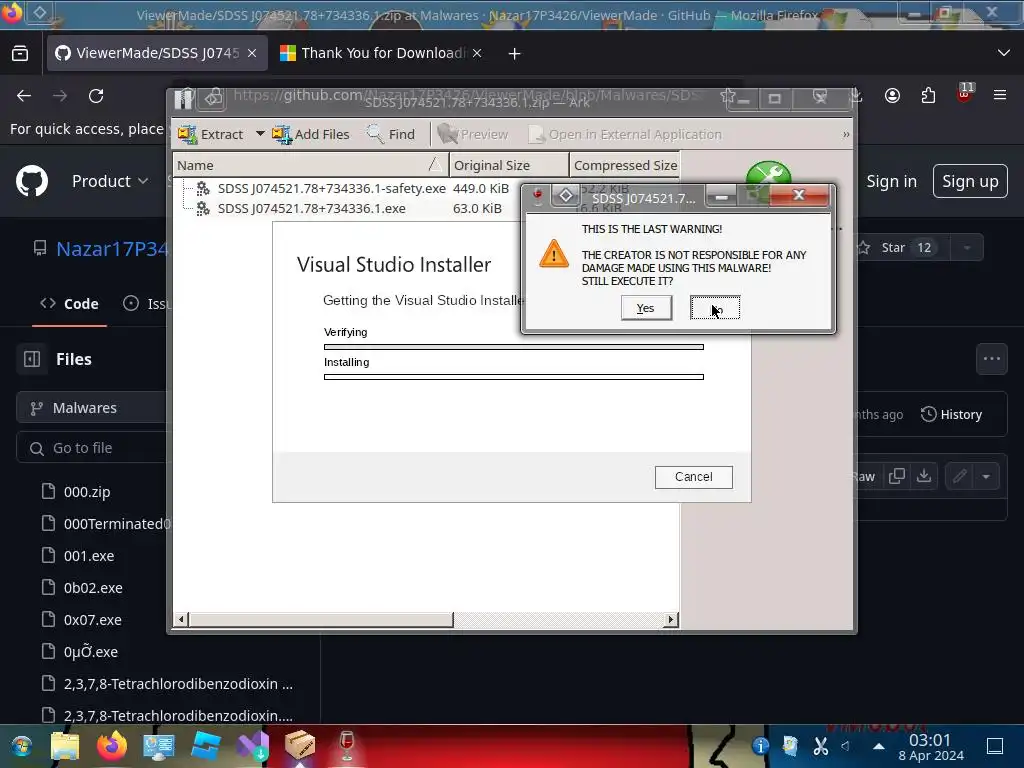The image size is (1024, 768).
Task: Open a new Firefox tab
Action: [x=515, y=54]
